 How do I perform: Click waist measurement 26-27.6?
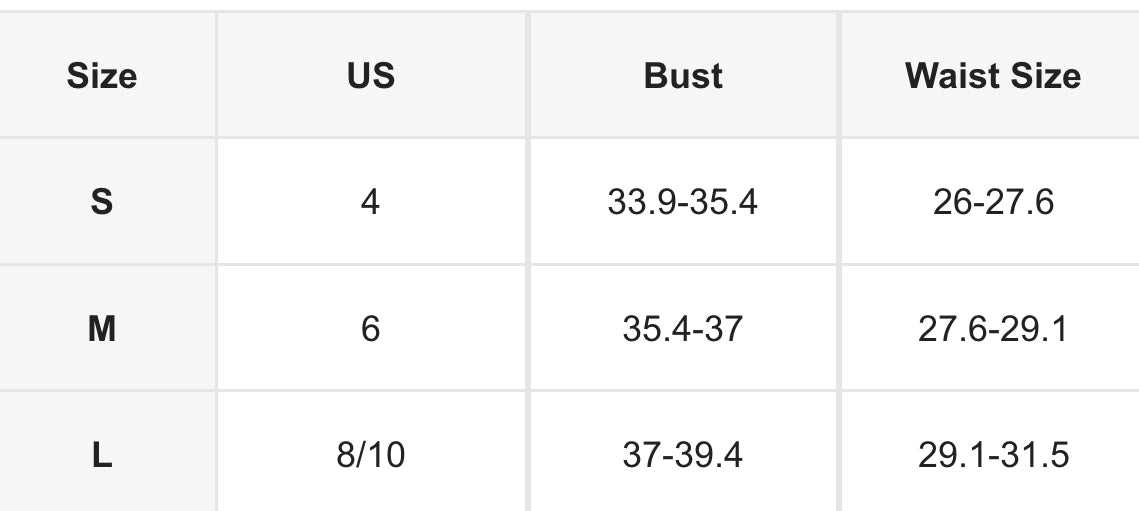pyautogui.click(x=993, y=203)
